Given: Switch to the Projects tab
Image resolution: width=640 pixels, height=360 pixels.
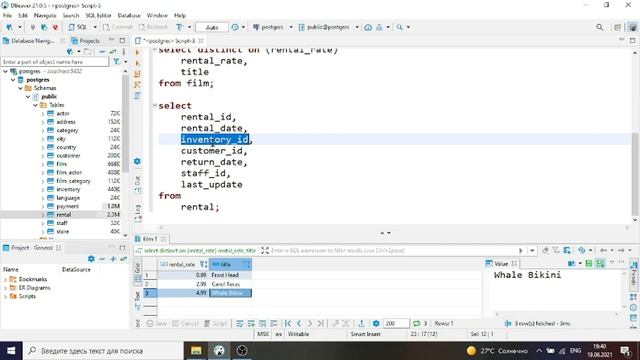Looking at the screenshot, I should point(85,41).
